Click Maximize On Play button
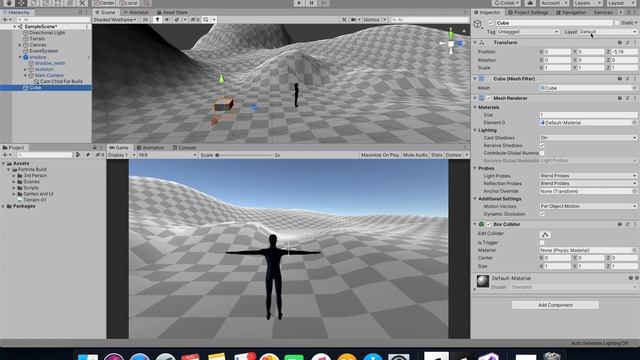 pos(380,155)
